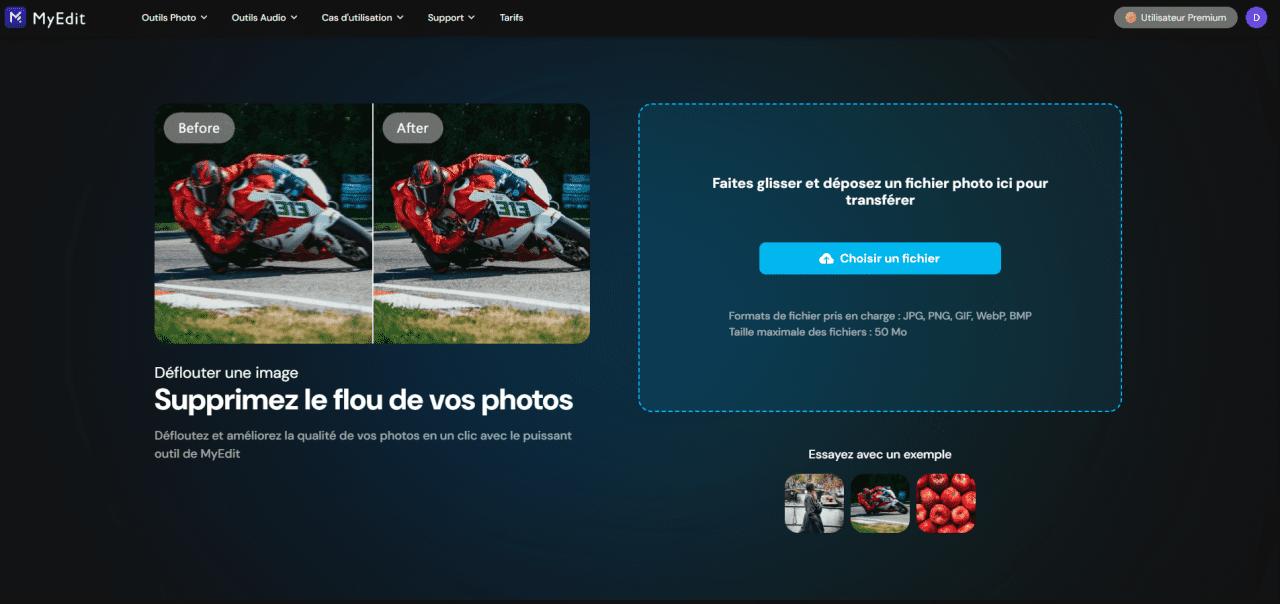Open the Support dropdown chevron
1280x604 pixels.
pyautogui.click(x=472, y=17)
